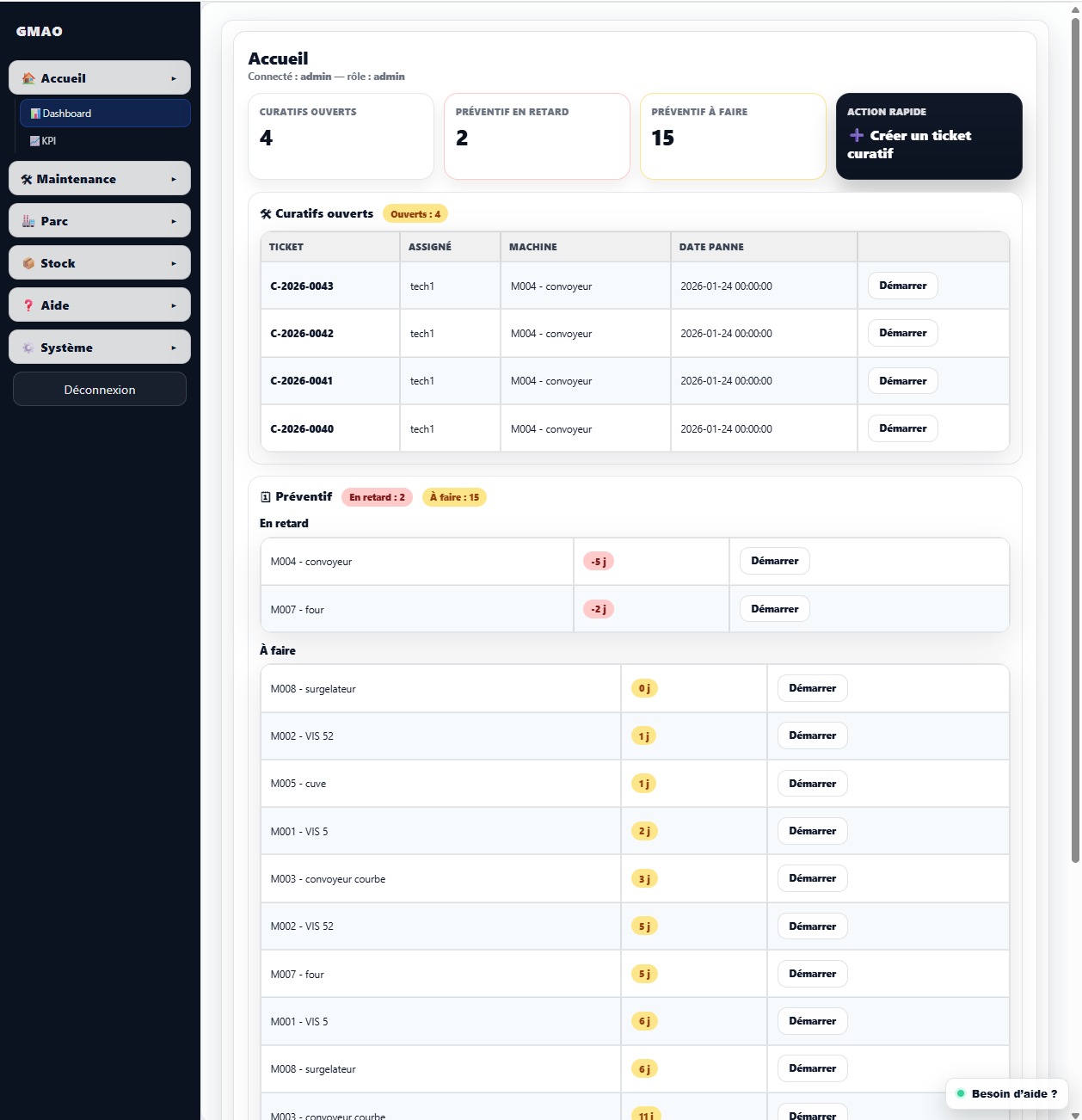Start overdue preventive for M007 - four
This screenshot has width=1082, height=1120.
774,609
